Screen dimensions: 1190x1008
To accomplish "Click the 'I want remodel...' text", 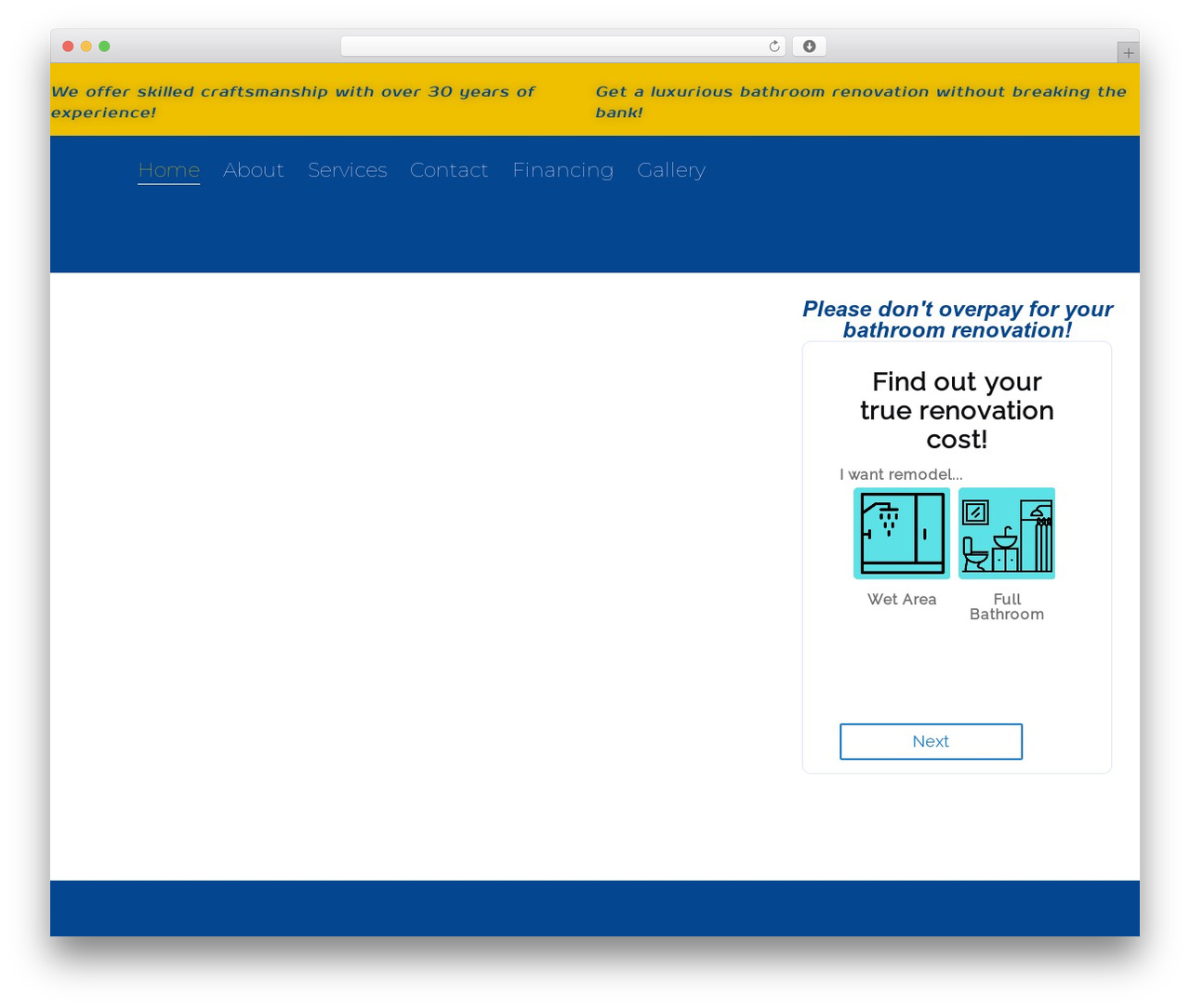I will (x=901, y=474).
